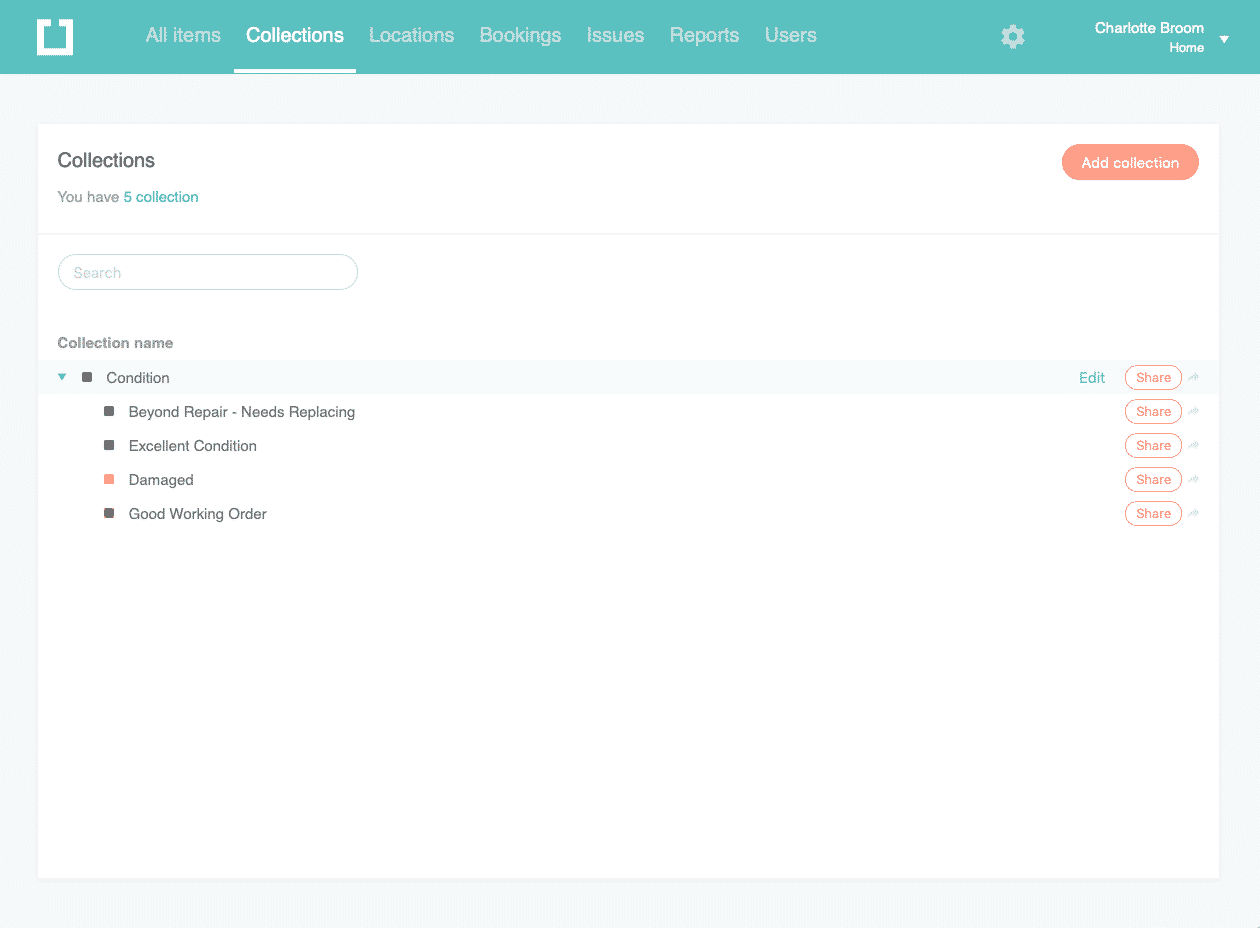The height and width of the screenshot is (928, 1260).
Task: Click the Good Working Order color square
Action: point(109,513)
